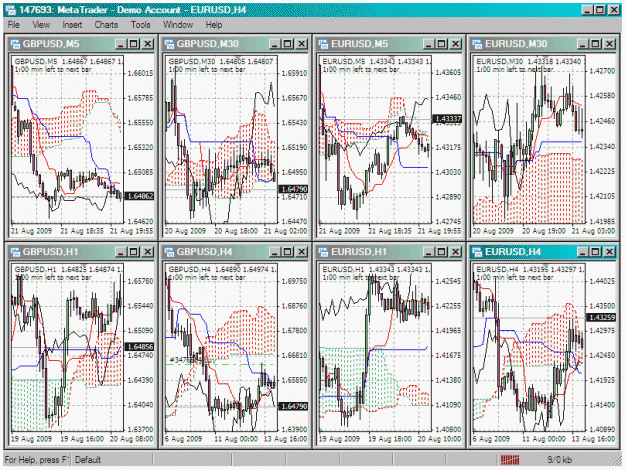Image resolution: width=625 pixels, height=470 pixels.
Task: Click the 1.69750 scale value in GBPUSD,H4
Action: pyautogui.click(x=294, y=281)
